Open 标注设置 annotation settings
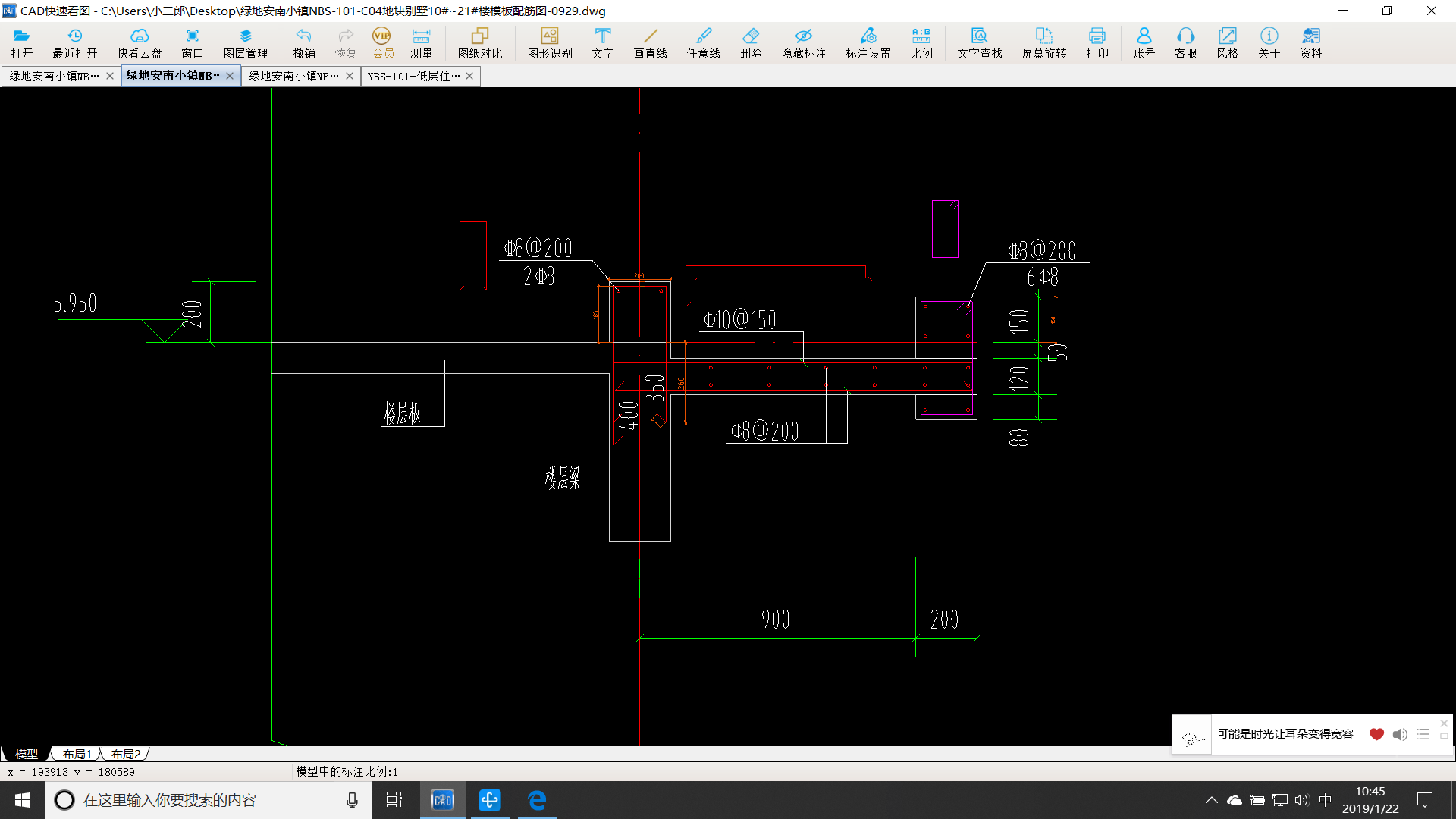Screen dimensions: 1456x819 (x=868, y=42)
